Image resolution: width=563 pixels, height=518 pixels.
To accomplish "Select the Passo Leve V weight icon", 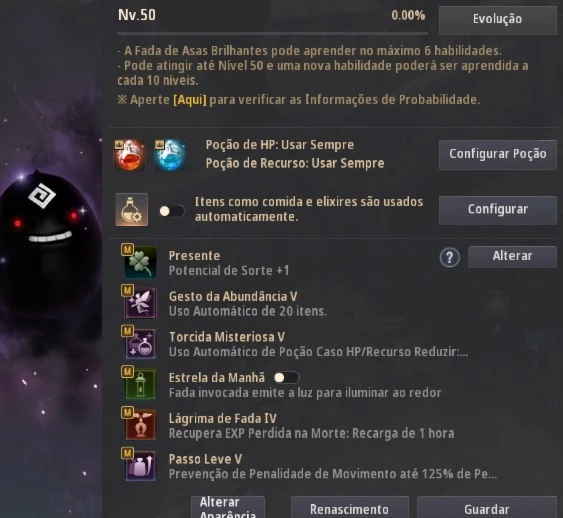I will (x=140, y=466).
